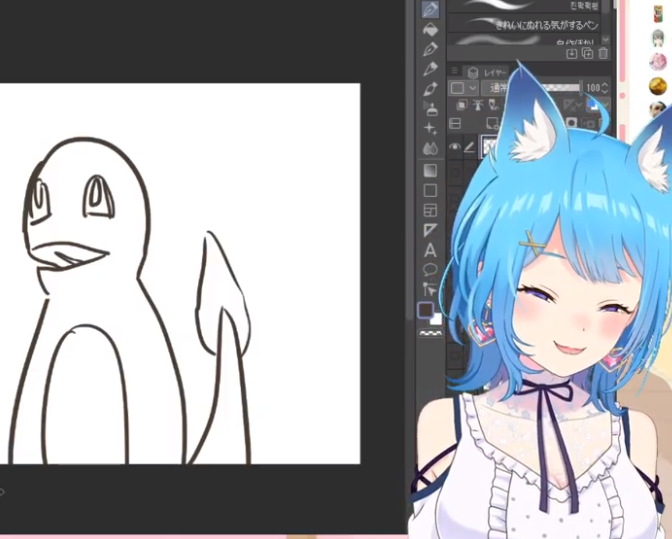Click the layer's pen editing indicator
This screenshot has height=539, width=672.
tap(469, 147)
